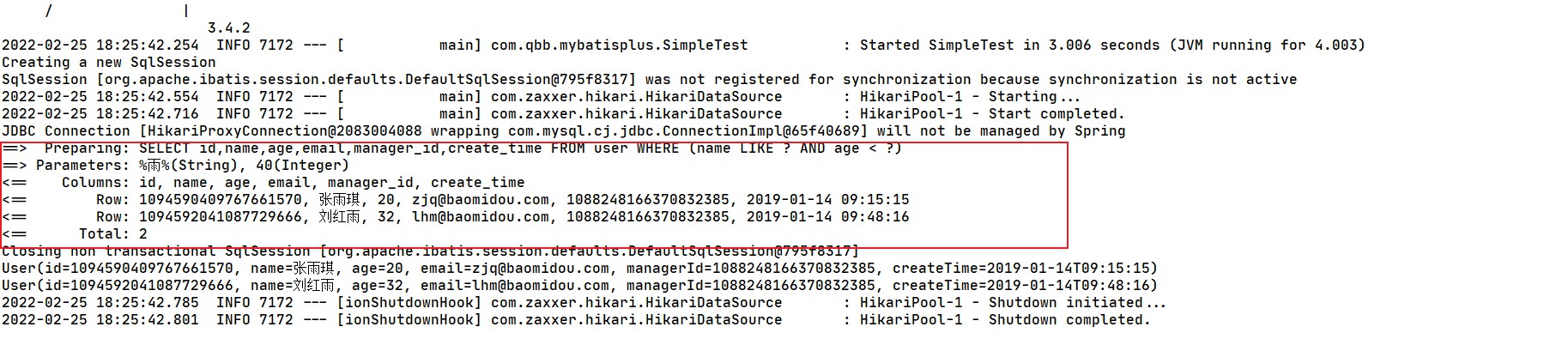
Task: Click the Total: 2 result line
Action: 112,234
